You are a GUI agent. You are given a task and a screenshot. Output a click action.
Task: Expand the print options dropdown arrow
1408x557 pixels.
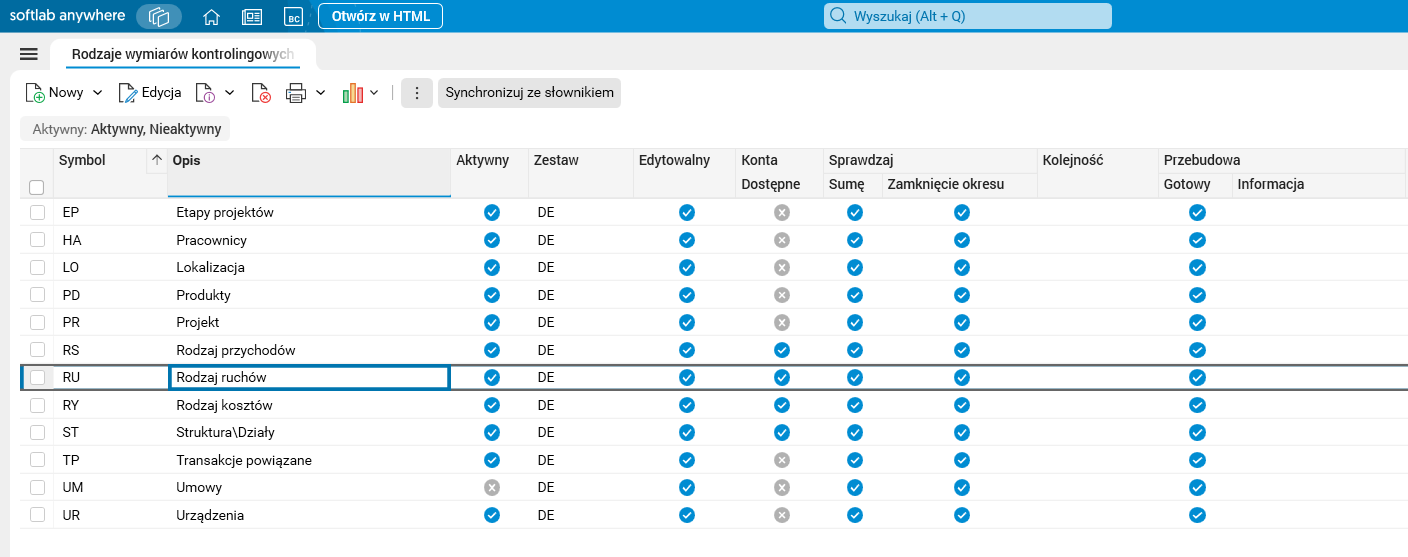321,93
